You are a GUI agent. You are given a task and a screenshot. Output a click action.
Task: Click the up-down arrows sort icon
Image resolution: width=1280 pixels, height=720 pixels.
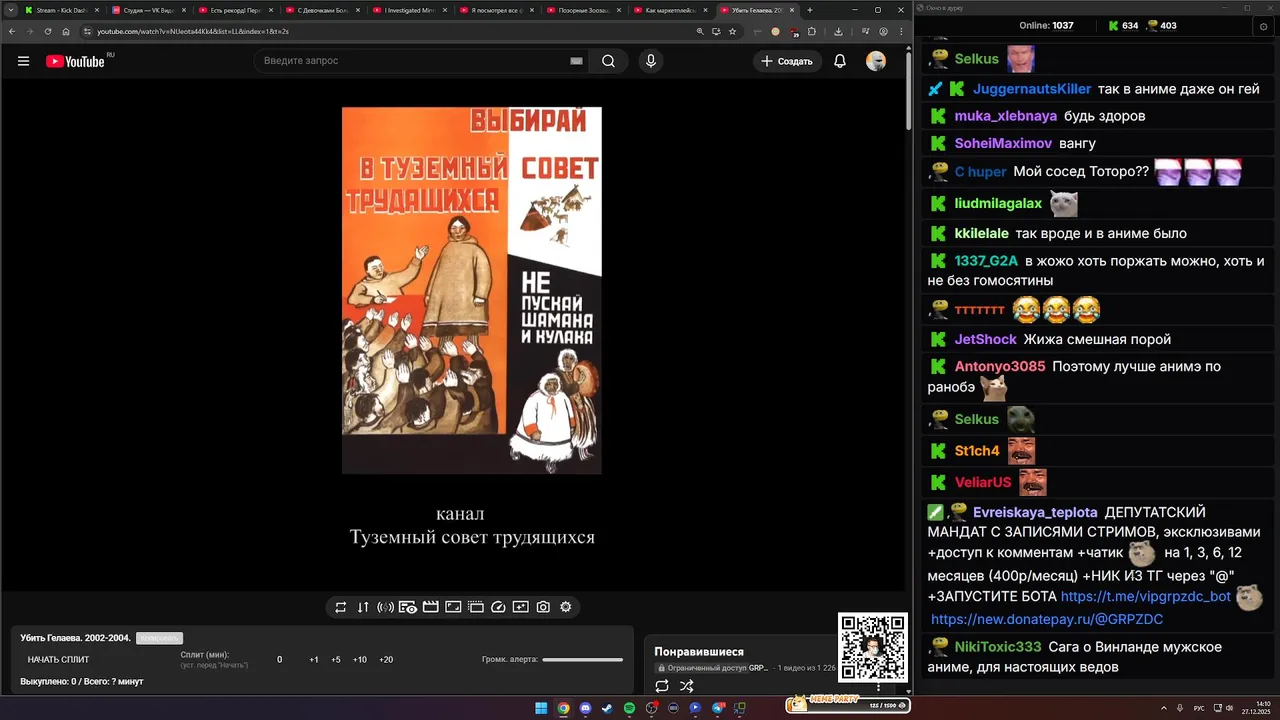[363, 607]
